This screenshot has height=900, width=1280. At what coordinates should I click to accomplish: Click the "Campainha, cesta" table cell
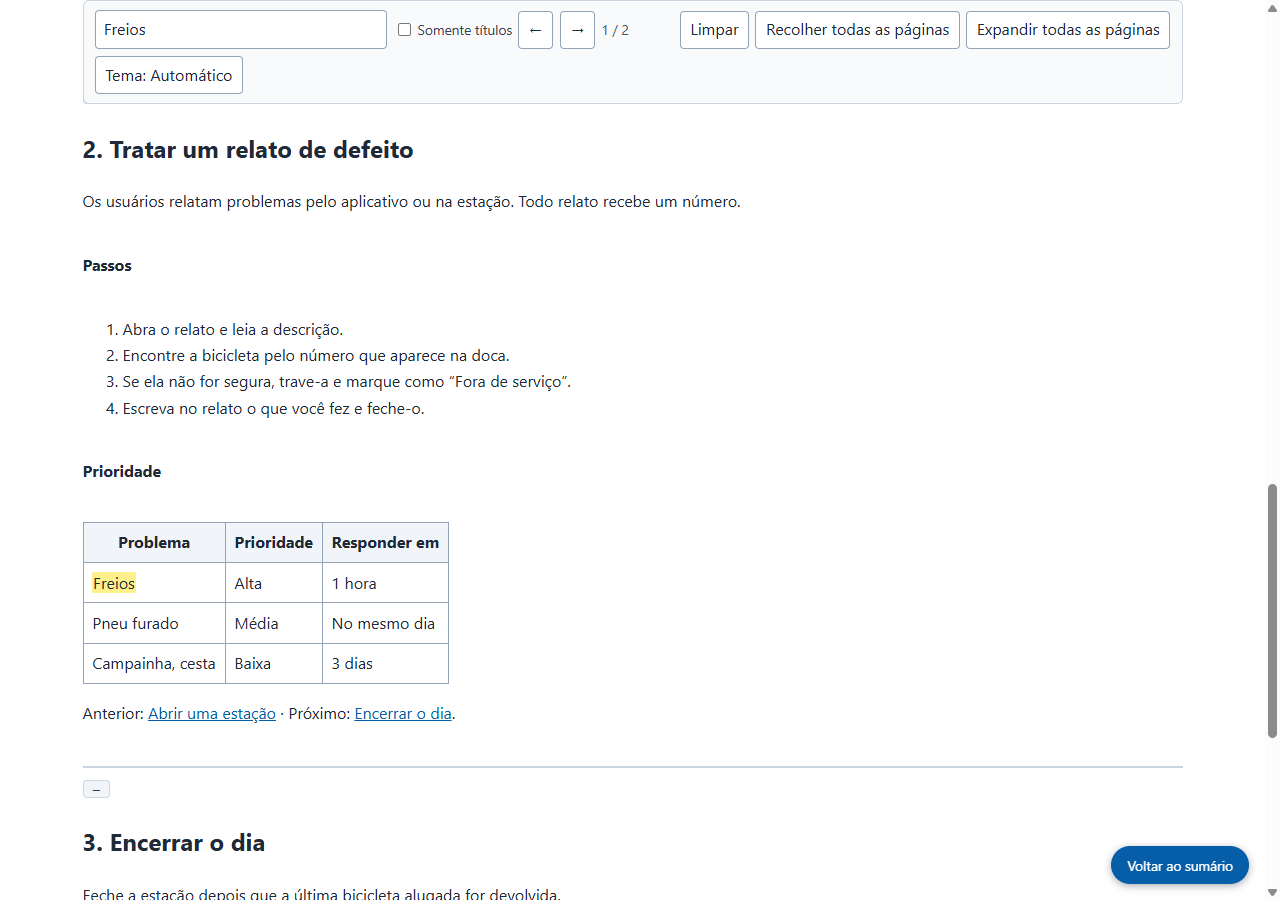(154, 663)
